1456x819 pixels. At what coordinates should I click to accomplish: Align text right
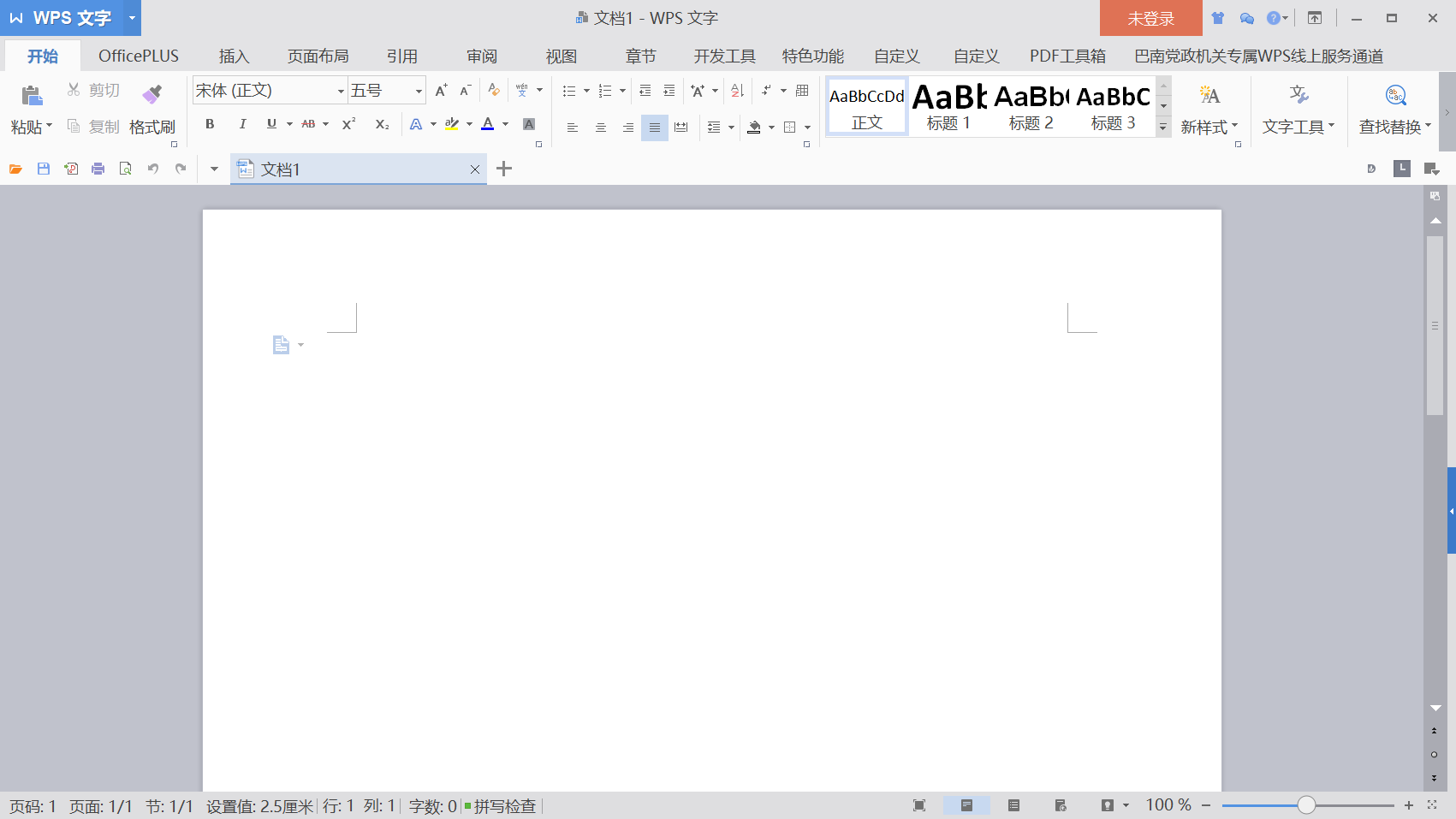click(x=628, y=128)
